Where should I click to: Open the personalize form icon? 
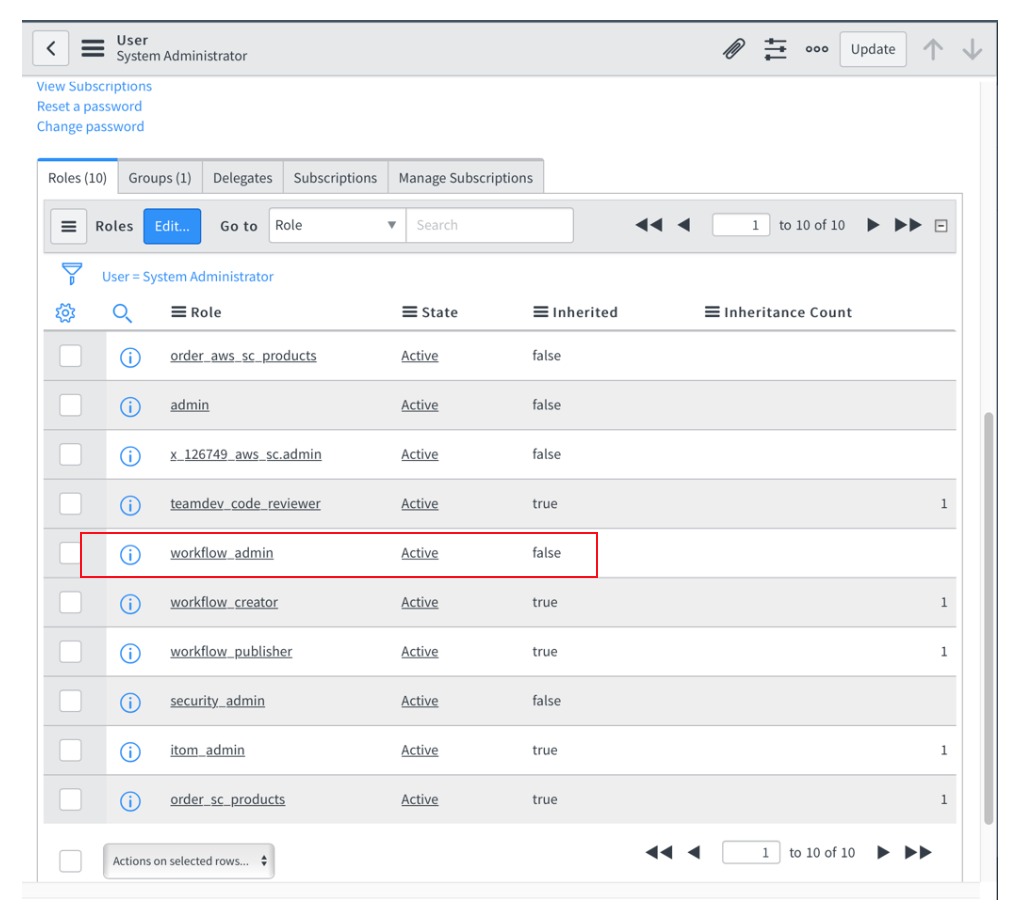[775, 47]
